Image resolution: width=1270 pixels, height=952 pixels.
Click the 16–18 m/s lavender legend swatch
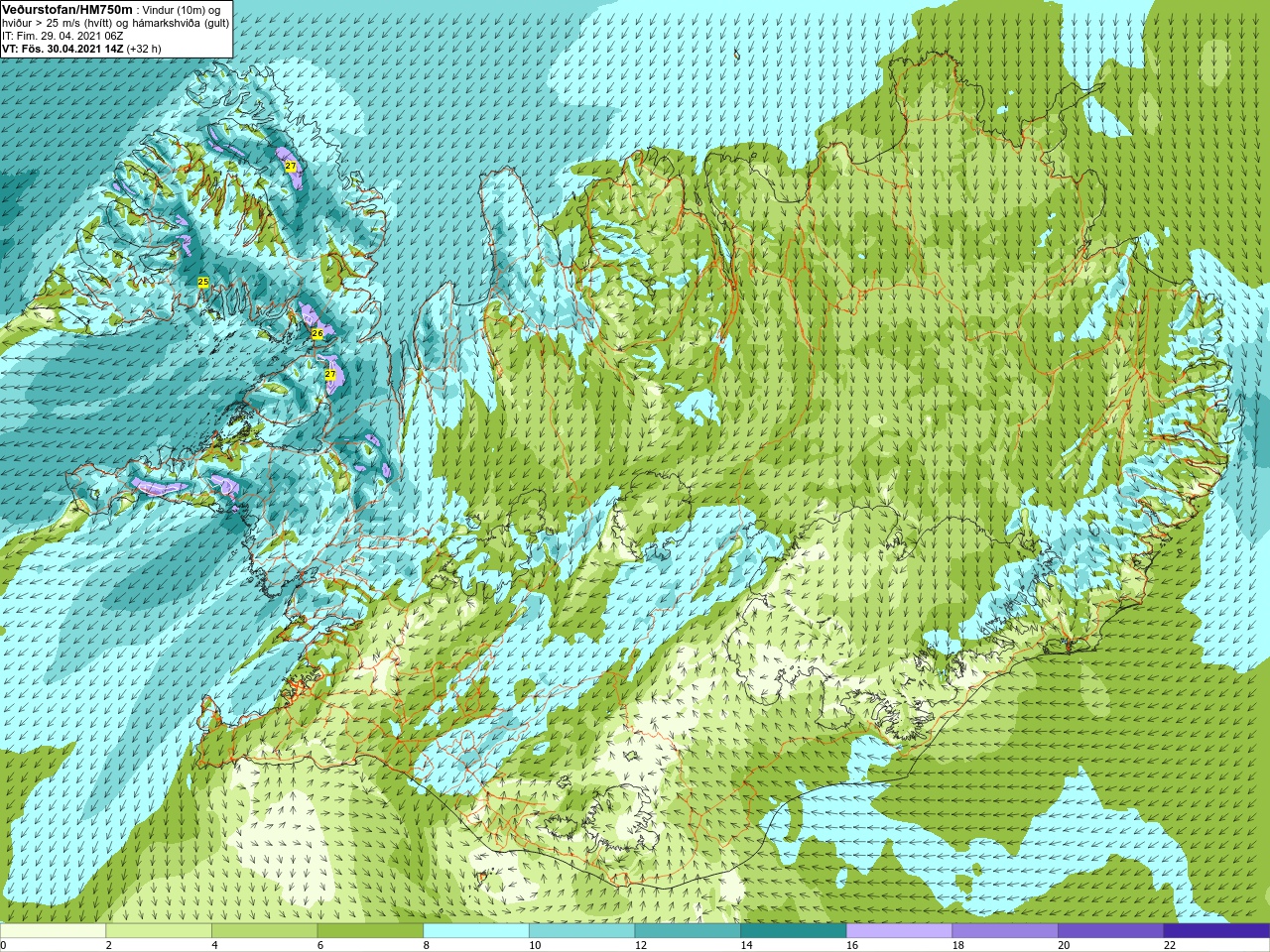tap(899, 931)
